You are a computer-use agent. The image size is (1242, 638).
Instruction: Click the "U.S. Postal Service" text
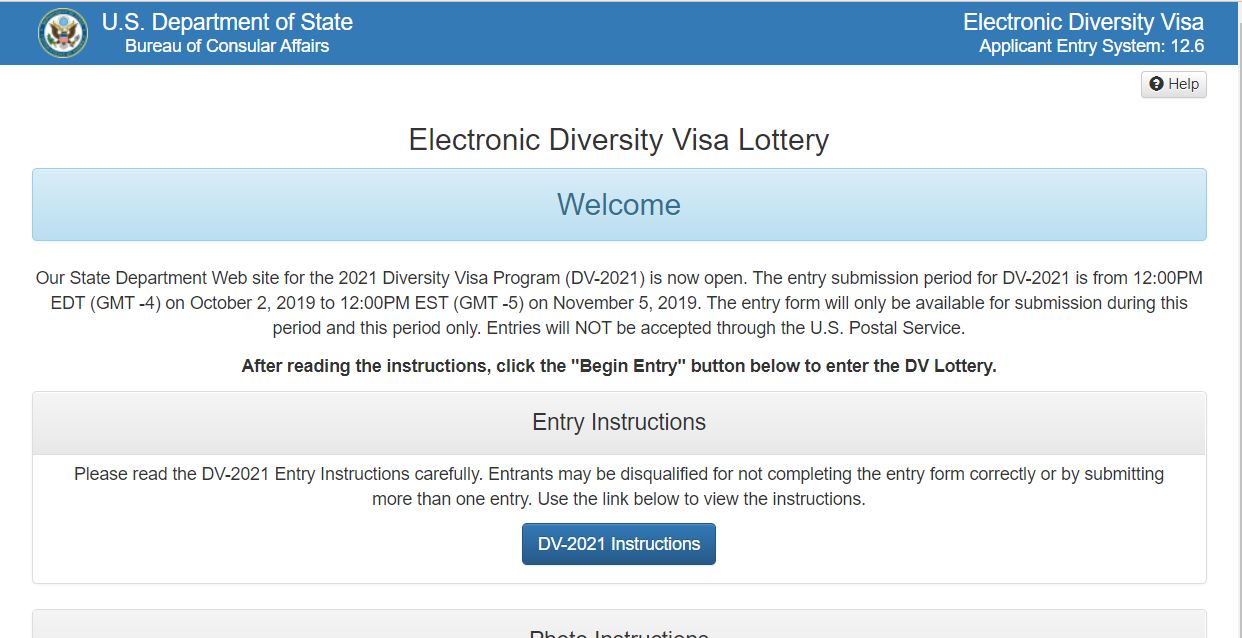coord(892,328)
